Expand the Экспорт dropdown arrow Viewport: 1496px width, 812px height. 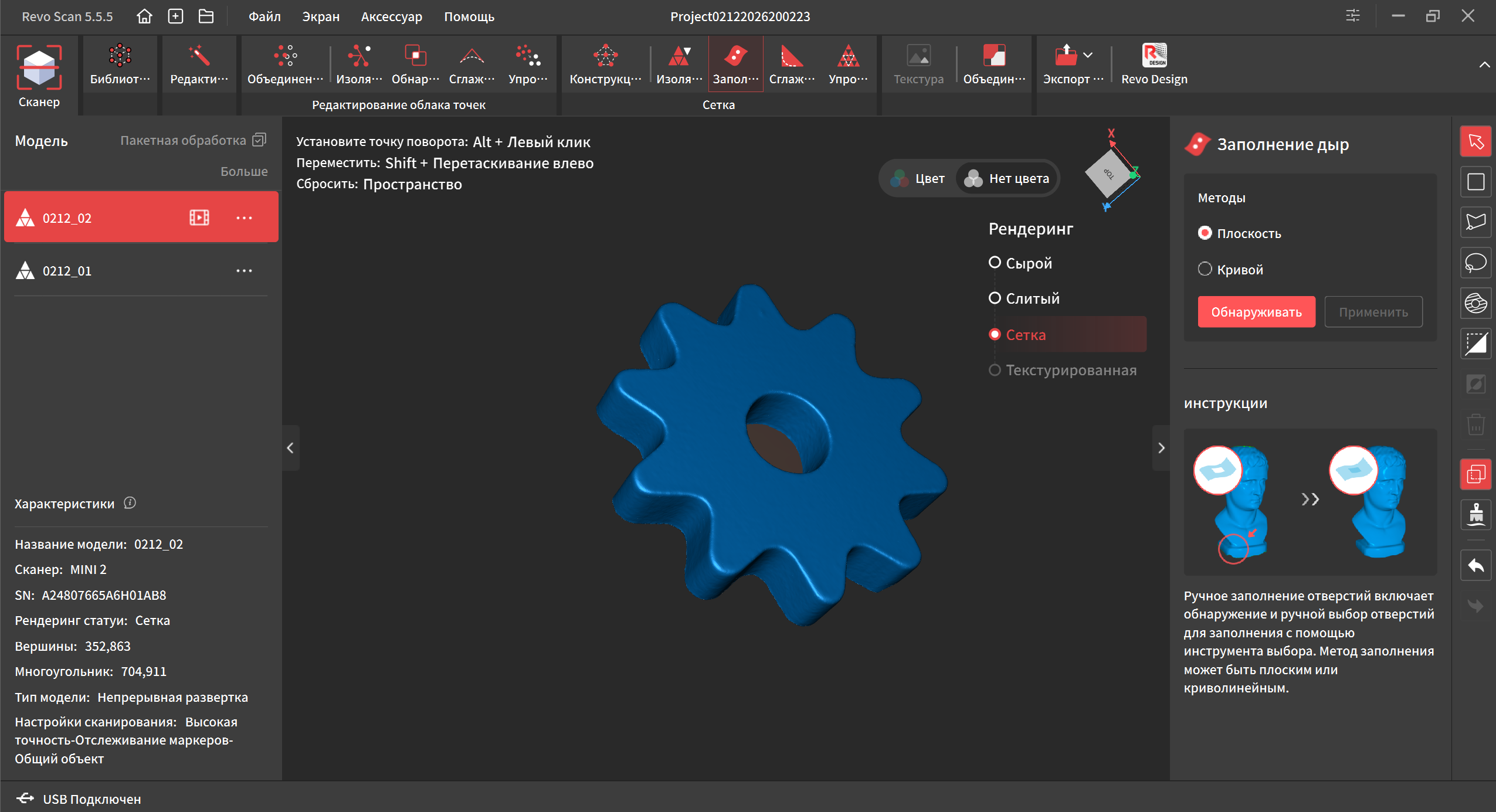pyautogui.click(x=1088, y=55)
